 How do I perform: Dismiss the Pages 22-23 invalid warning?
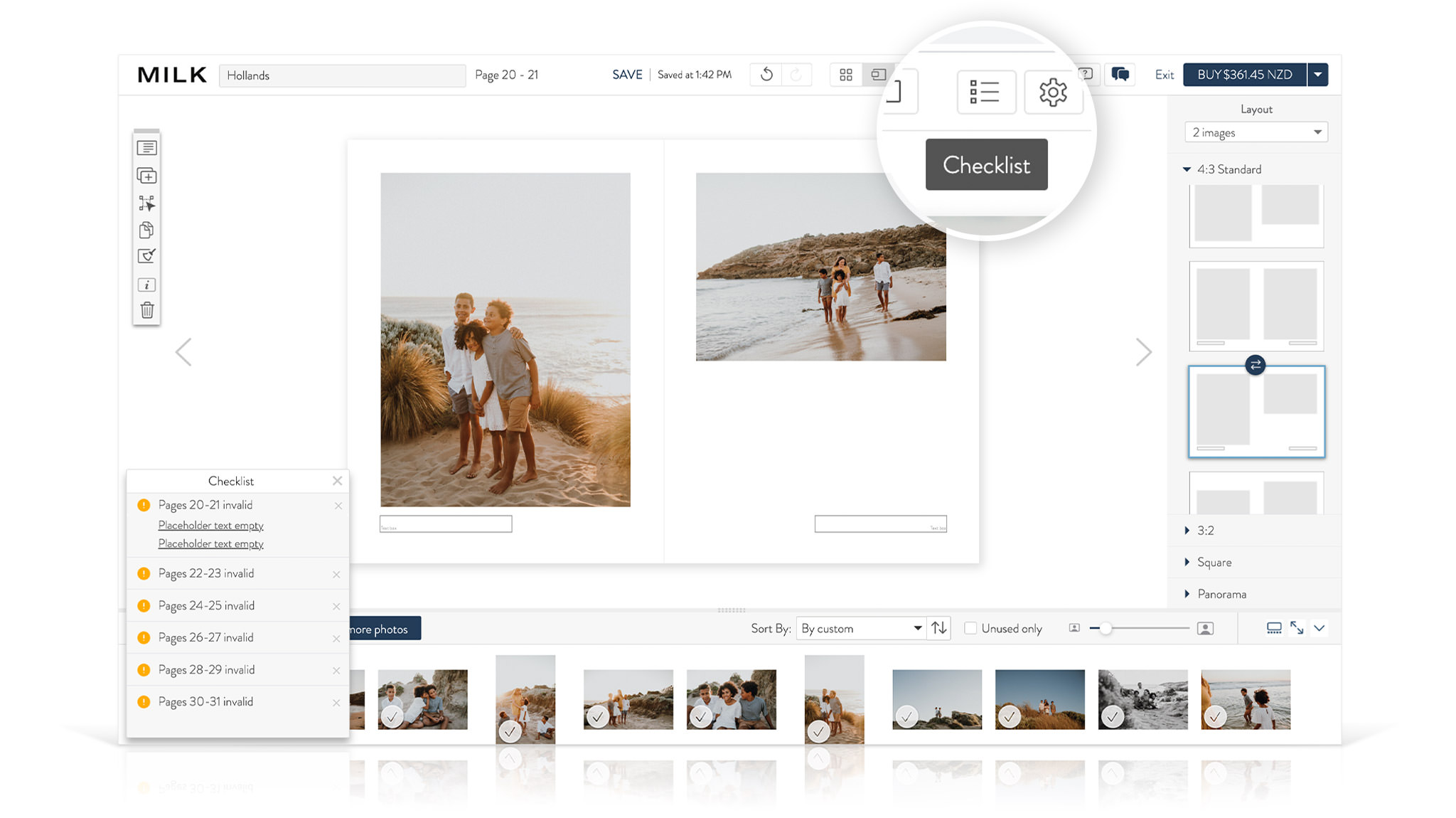pos(336,574)
